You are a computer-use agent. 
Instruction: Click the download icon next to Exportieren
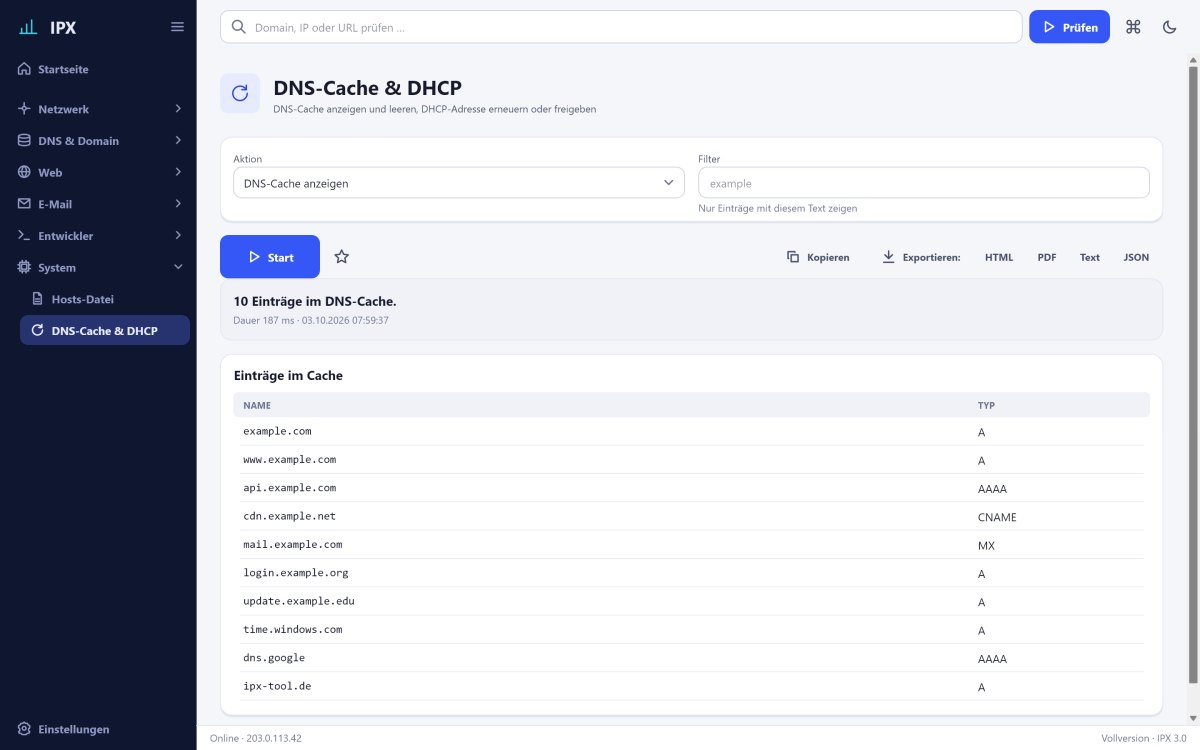(888, 257)
